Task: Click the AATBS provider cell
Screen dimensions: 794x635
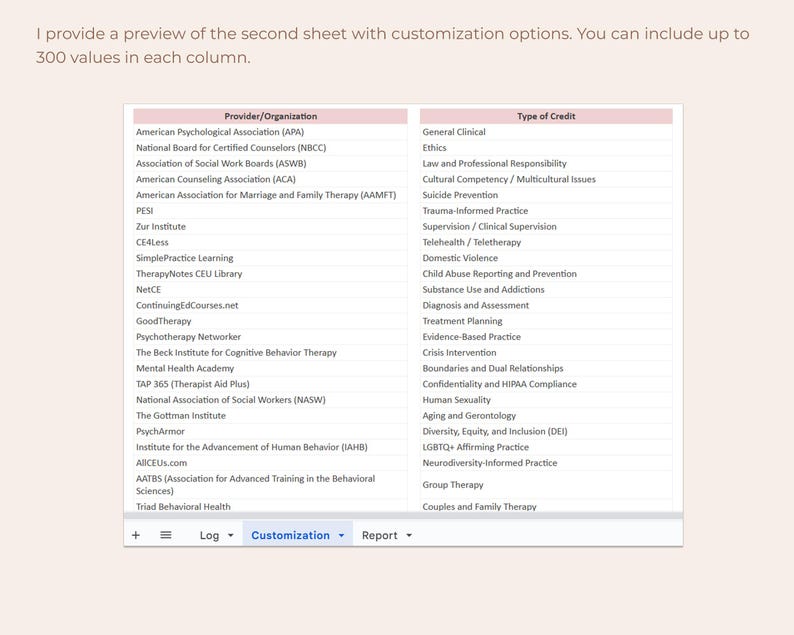Action: [x=270, y=485]
